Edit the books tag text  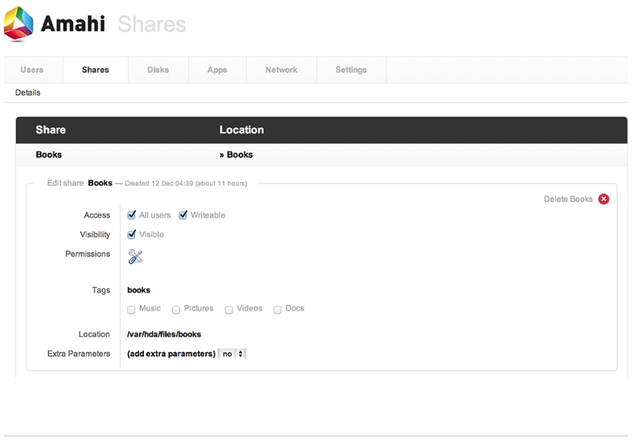(x=139, y=290)
